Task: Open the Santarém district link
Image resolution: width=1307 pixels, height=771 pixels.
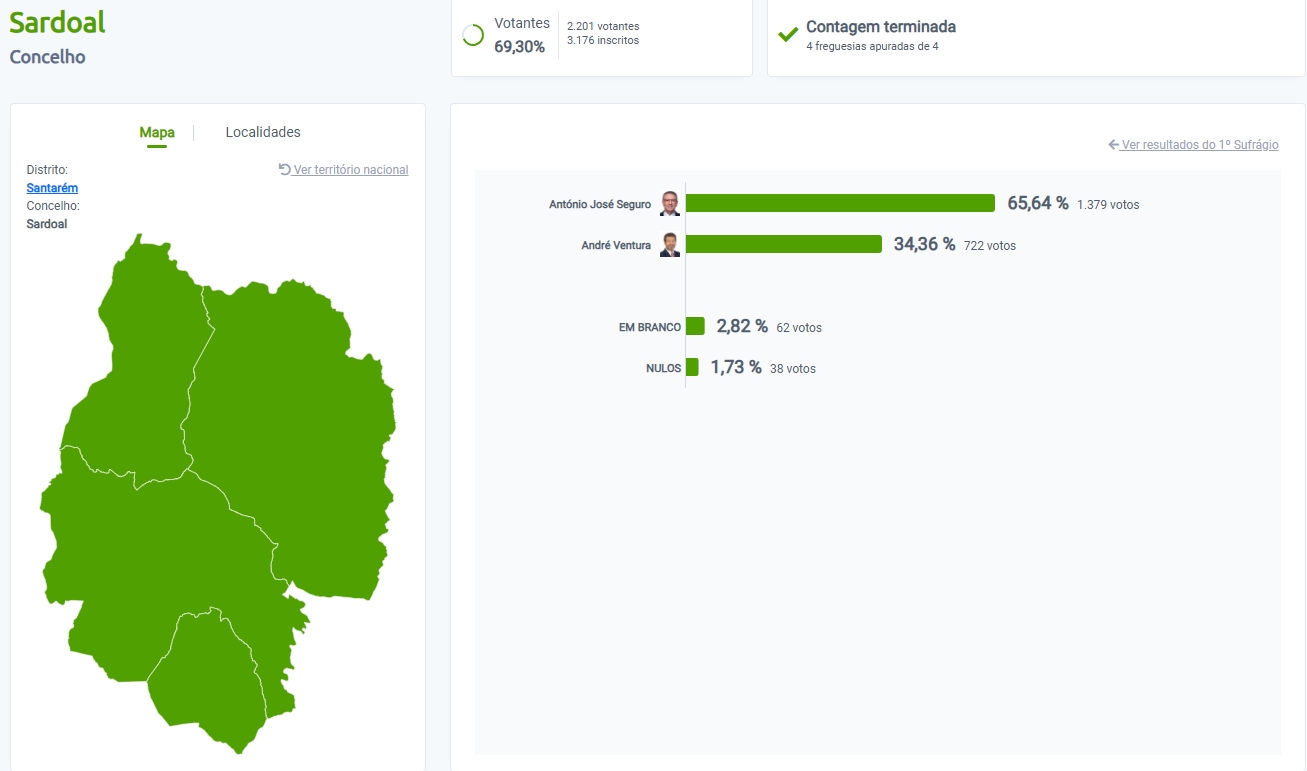Action: tap(52, 188)
